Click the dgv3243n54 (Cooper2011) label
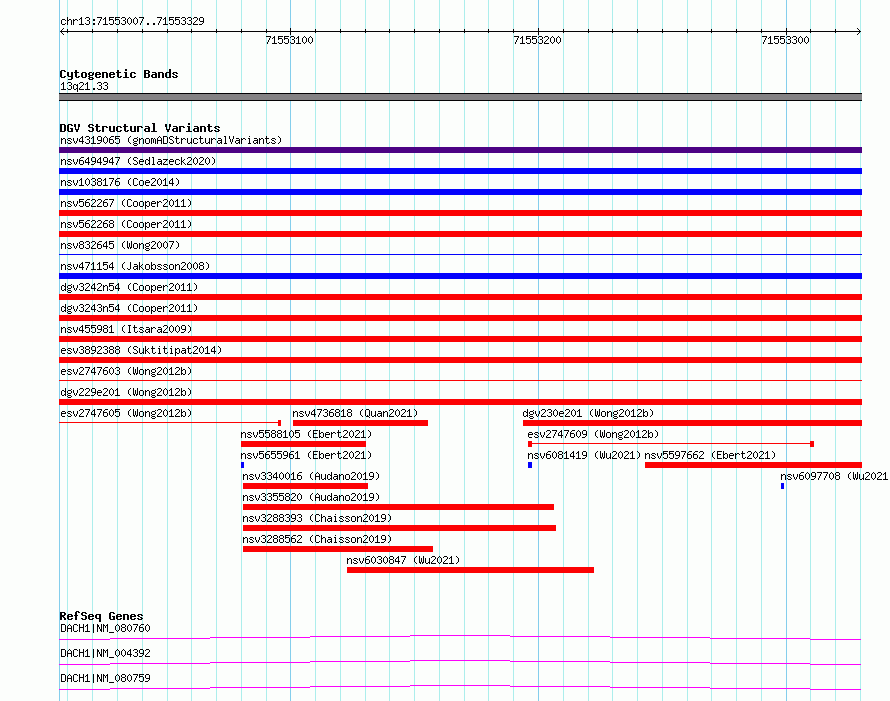The image size is (890, 701). 129,308
